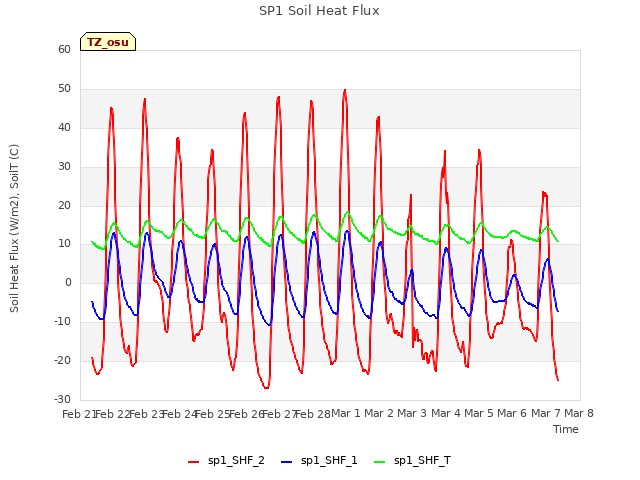Click the Mar 8 date tick label
This screenshot has height=480, width=640.
[x=579, y=413]
